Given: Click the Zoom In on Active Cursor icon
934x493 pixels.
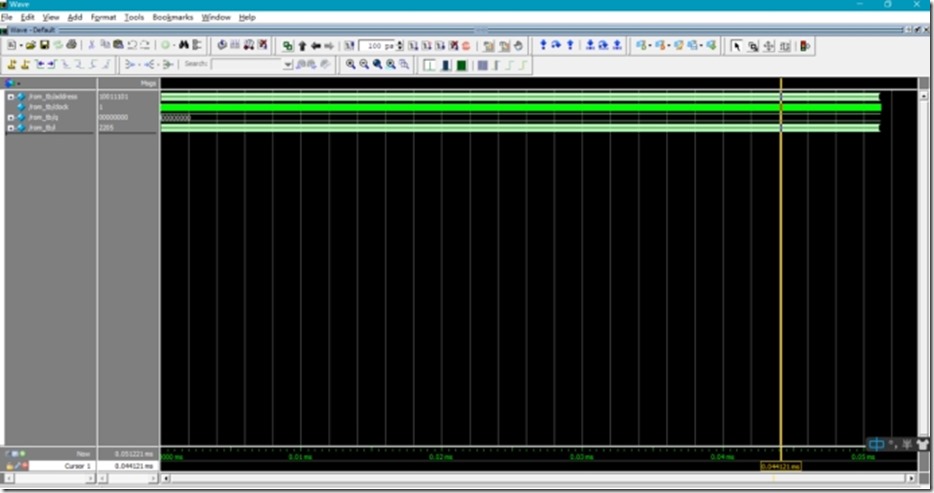Looking at the screenshot, I should click(x=391, y=64).
